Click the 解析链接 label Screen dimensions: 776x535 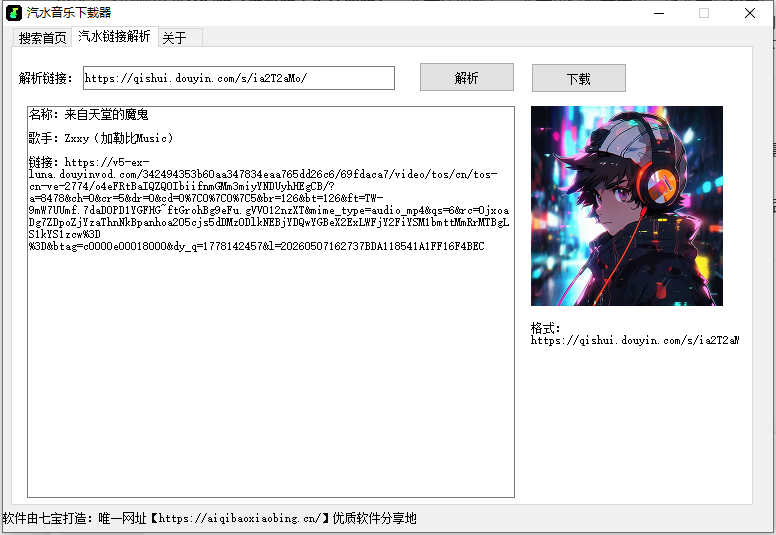tap(46, 78)
